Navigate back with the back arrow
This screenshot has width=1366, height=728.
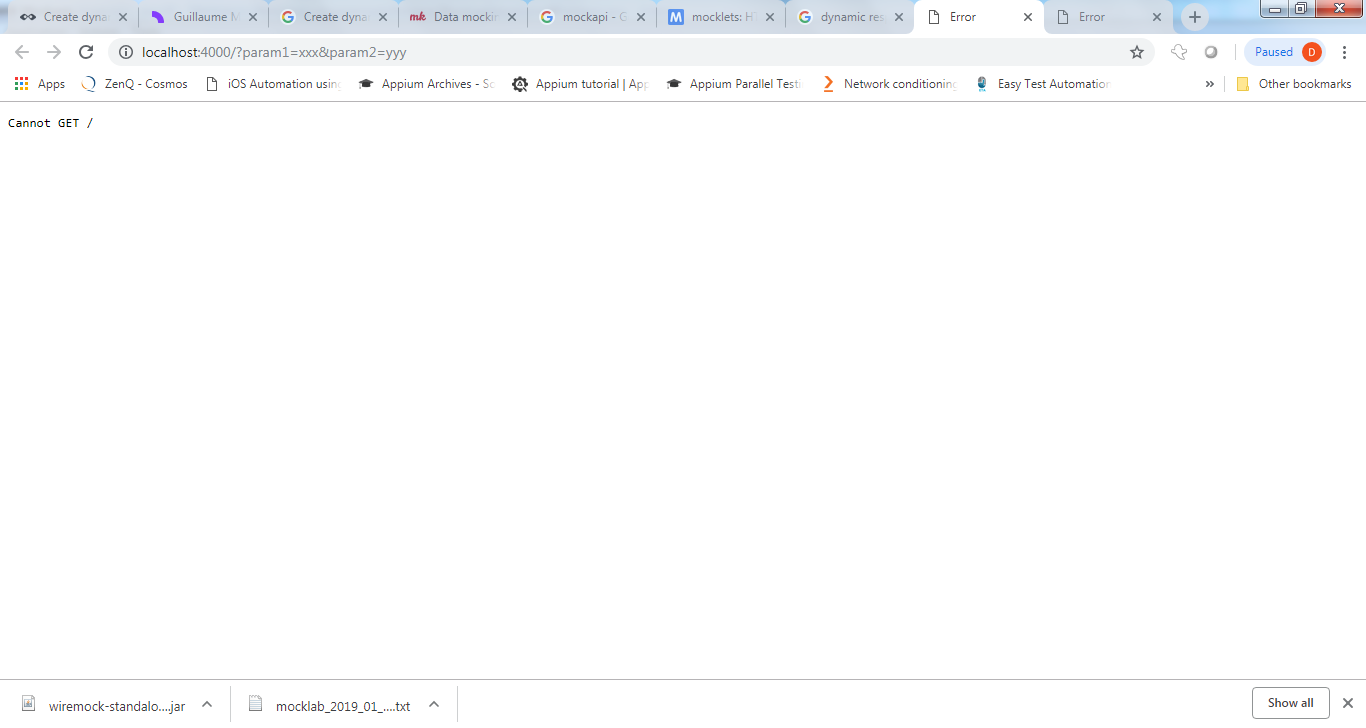(x=21, y=51)
